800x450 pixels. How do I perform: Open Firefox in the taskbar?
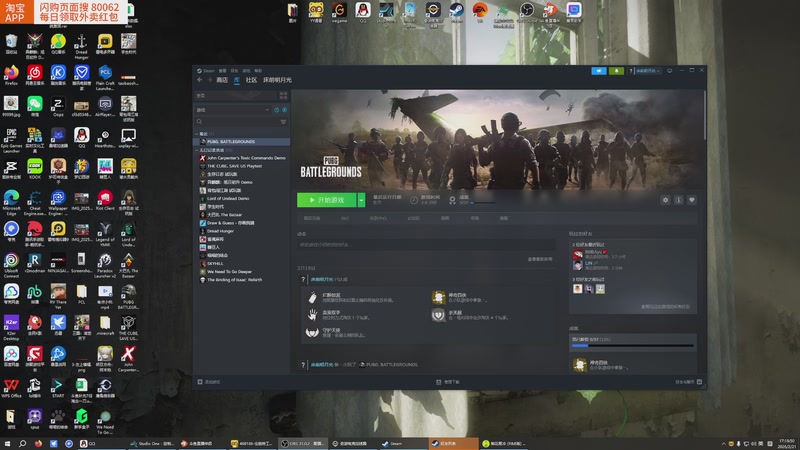pos(38,443)
